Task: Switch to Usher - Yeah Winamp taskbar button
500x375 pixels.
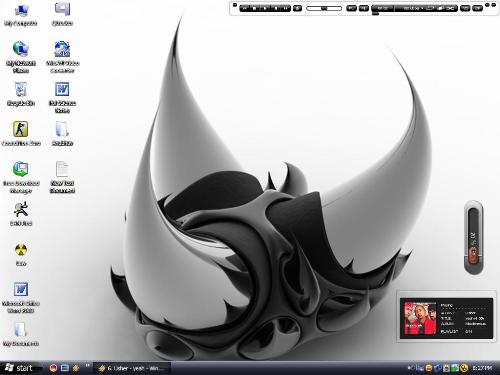Action: pos(132,368)
